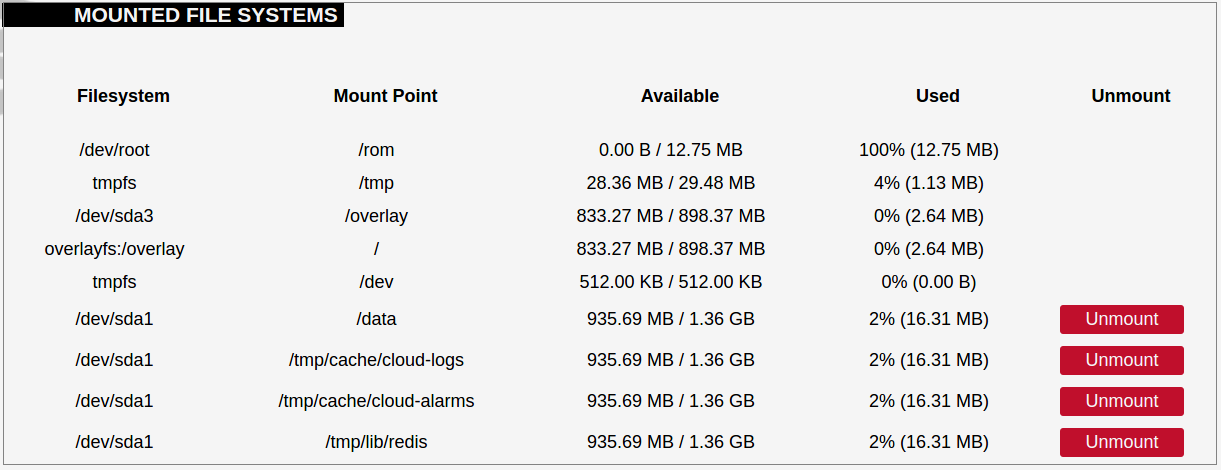Click the 28.36 MB / 29.48 MB available value
Image resolution: width=1221 pixels, height=470 pixels.
671,183
